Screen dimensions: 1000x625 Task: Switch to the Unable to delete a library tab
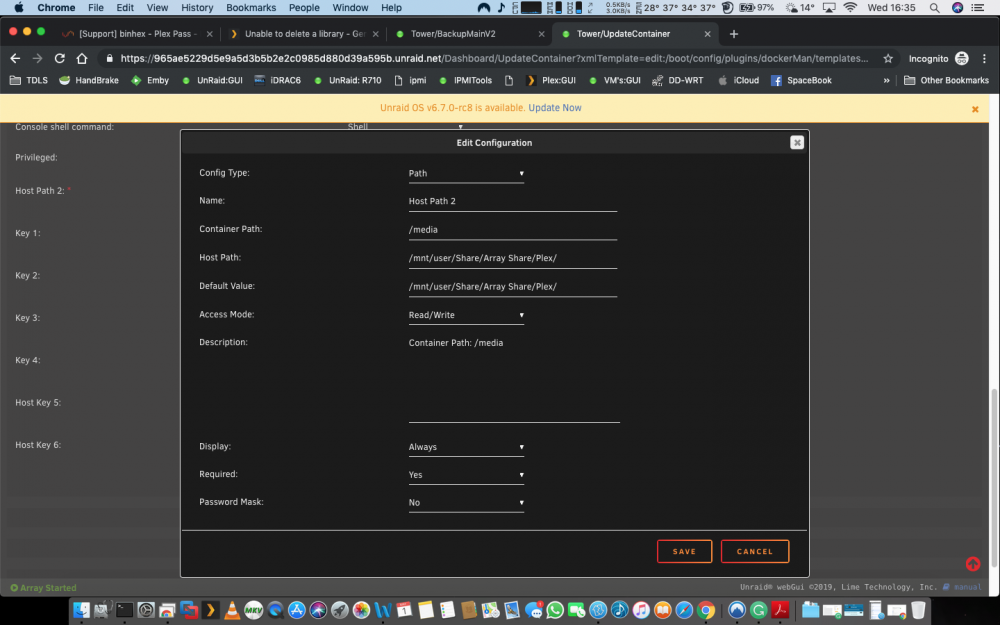(304, 34)
